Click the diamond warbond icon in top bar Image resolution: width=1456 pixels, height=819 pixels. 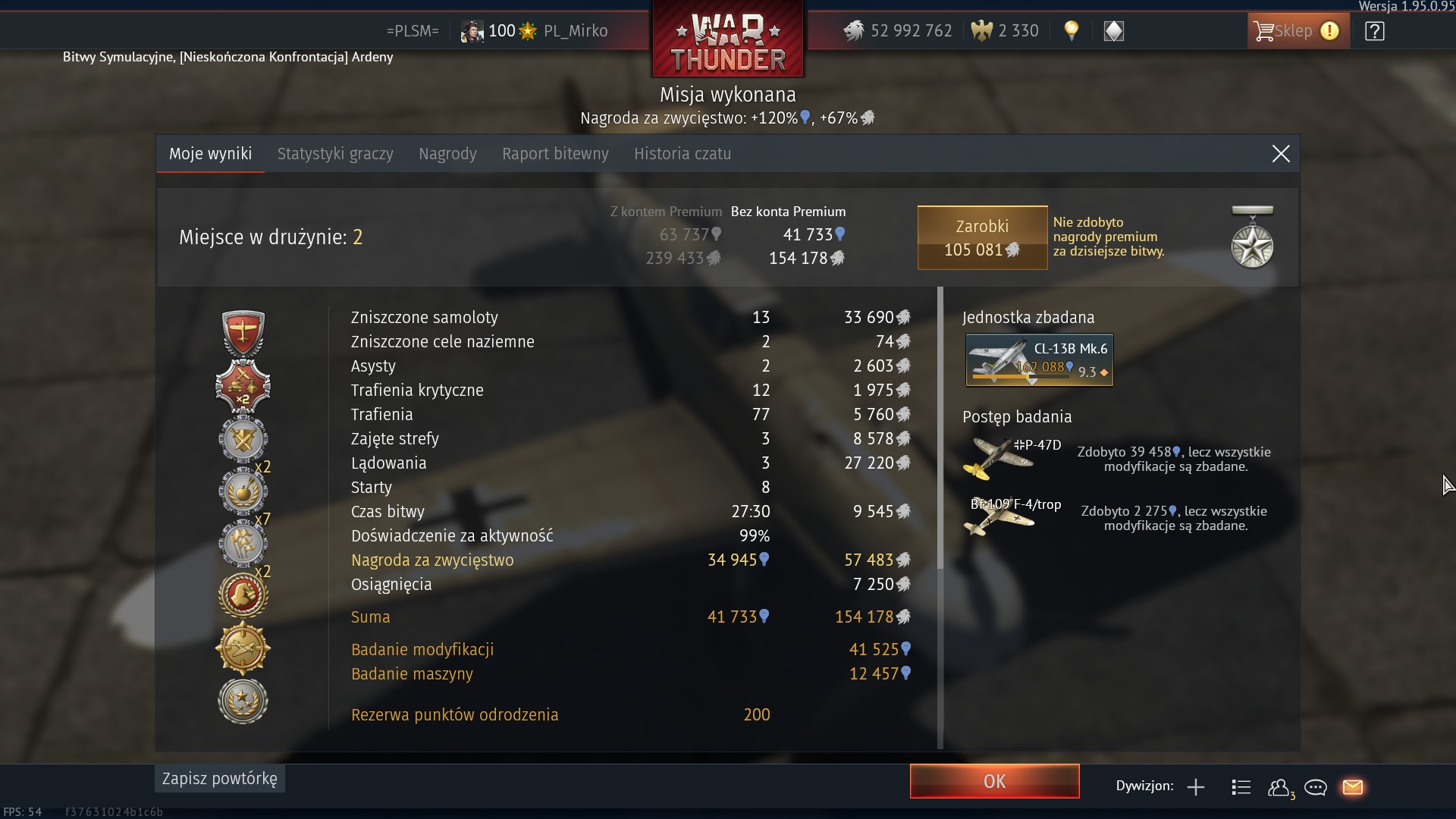click(1113, 31)
